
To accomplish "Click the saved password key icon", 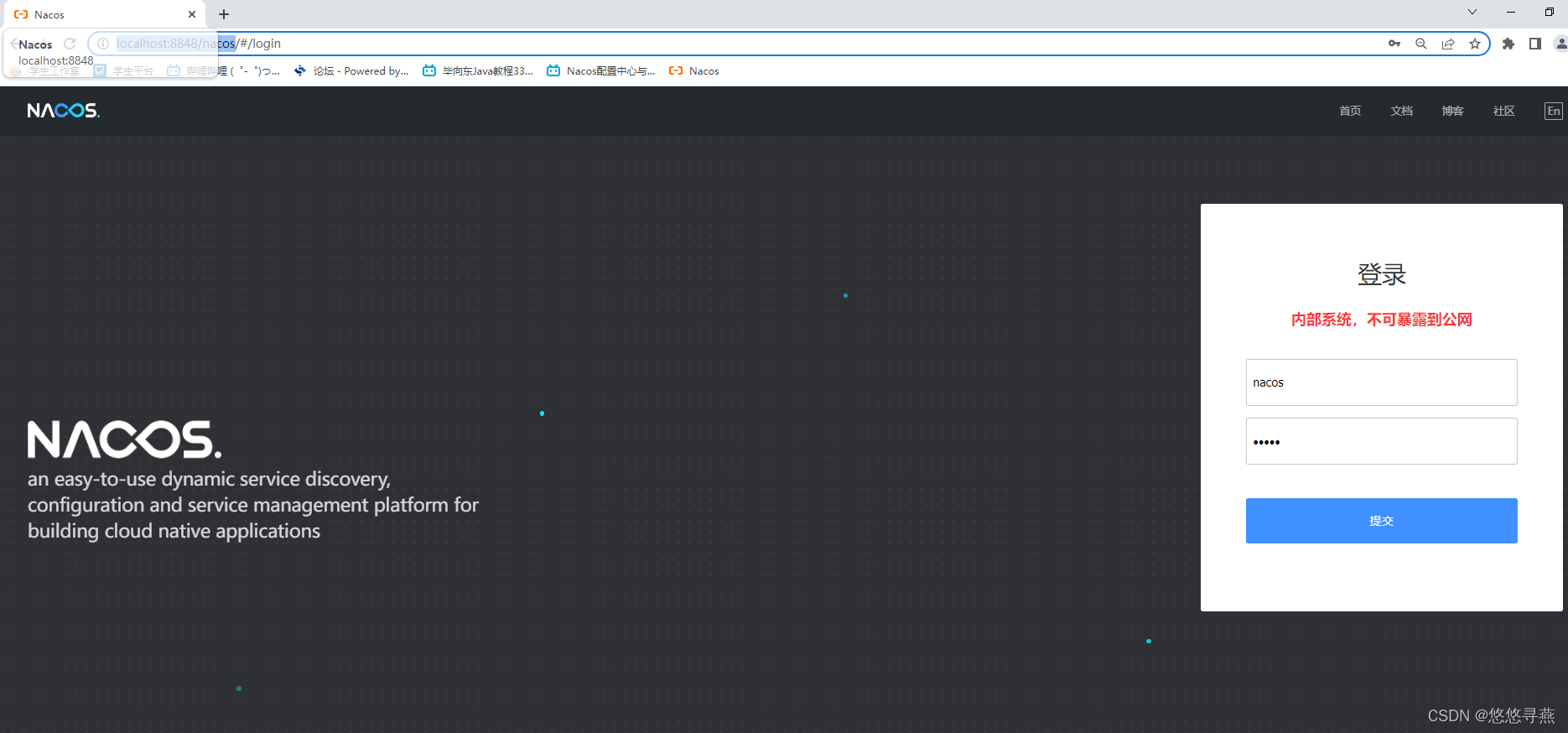I will (x=1394, y=44).
